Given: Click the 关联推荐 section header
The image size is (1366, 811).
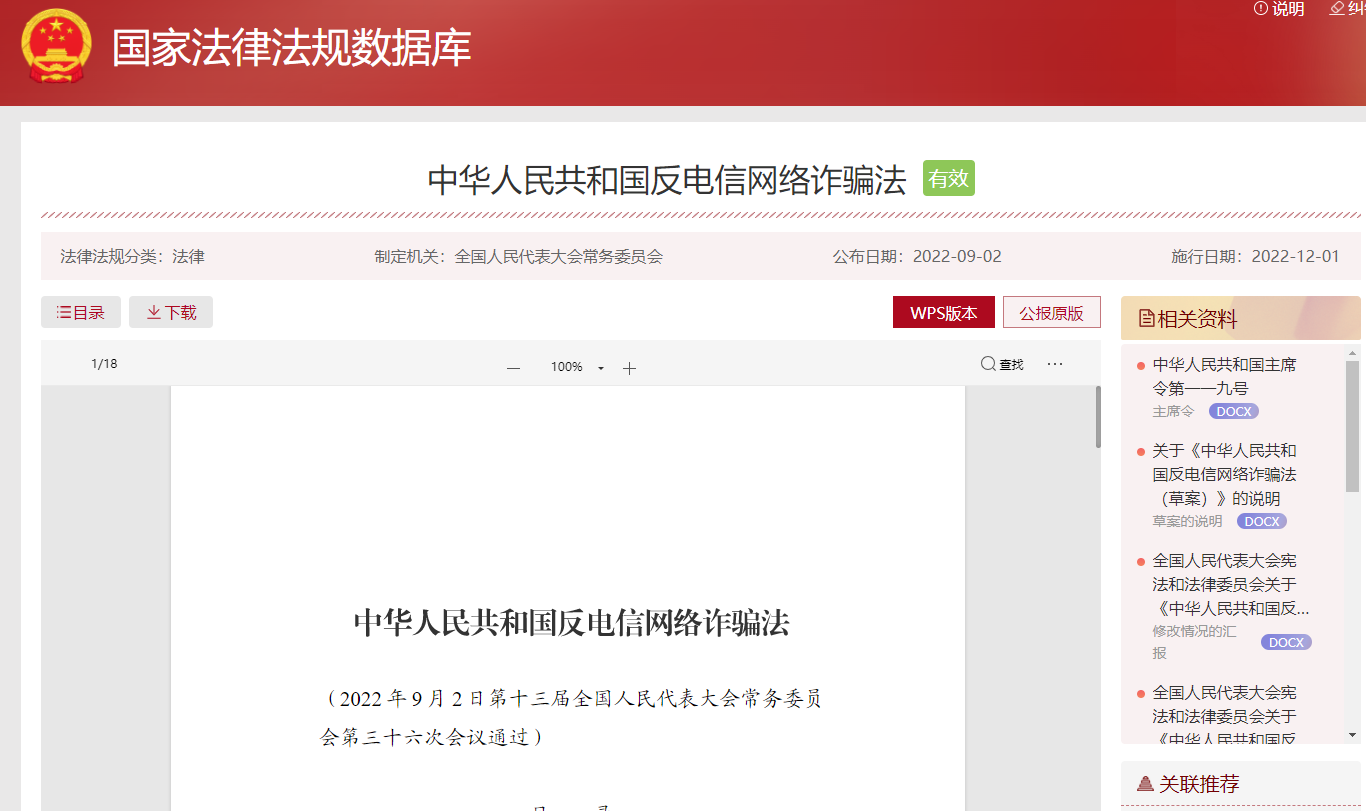Looking at the screenshot, I should pyautogui.click(x=1198, y=784).
